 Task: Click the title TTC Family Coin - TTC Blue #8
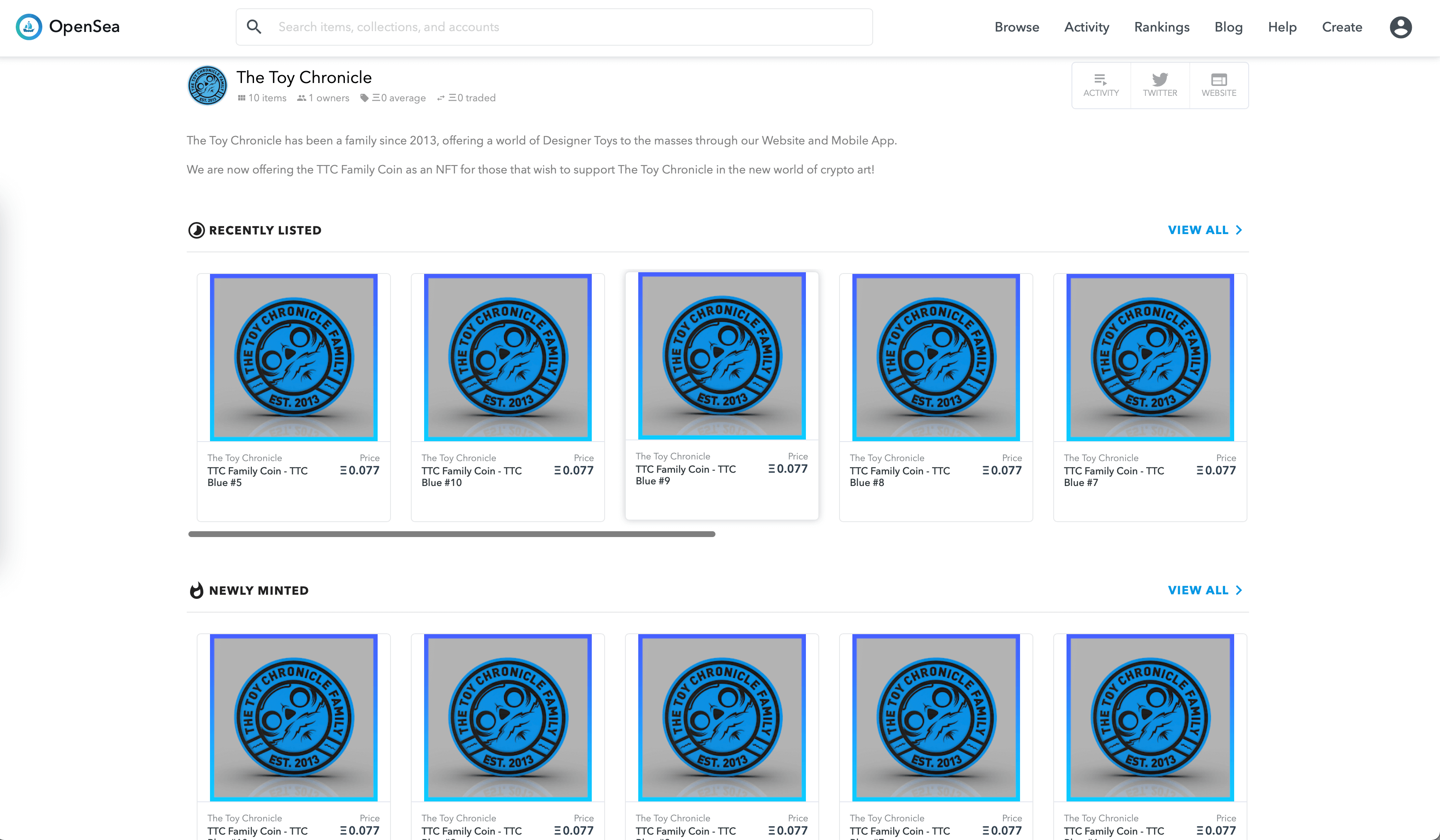point(900,476)
